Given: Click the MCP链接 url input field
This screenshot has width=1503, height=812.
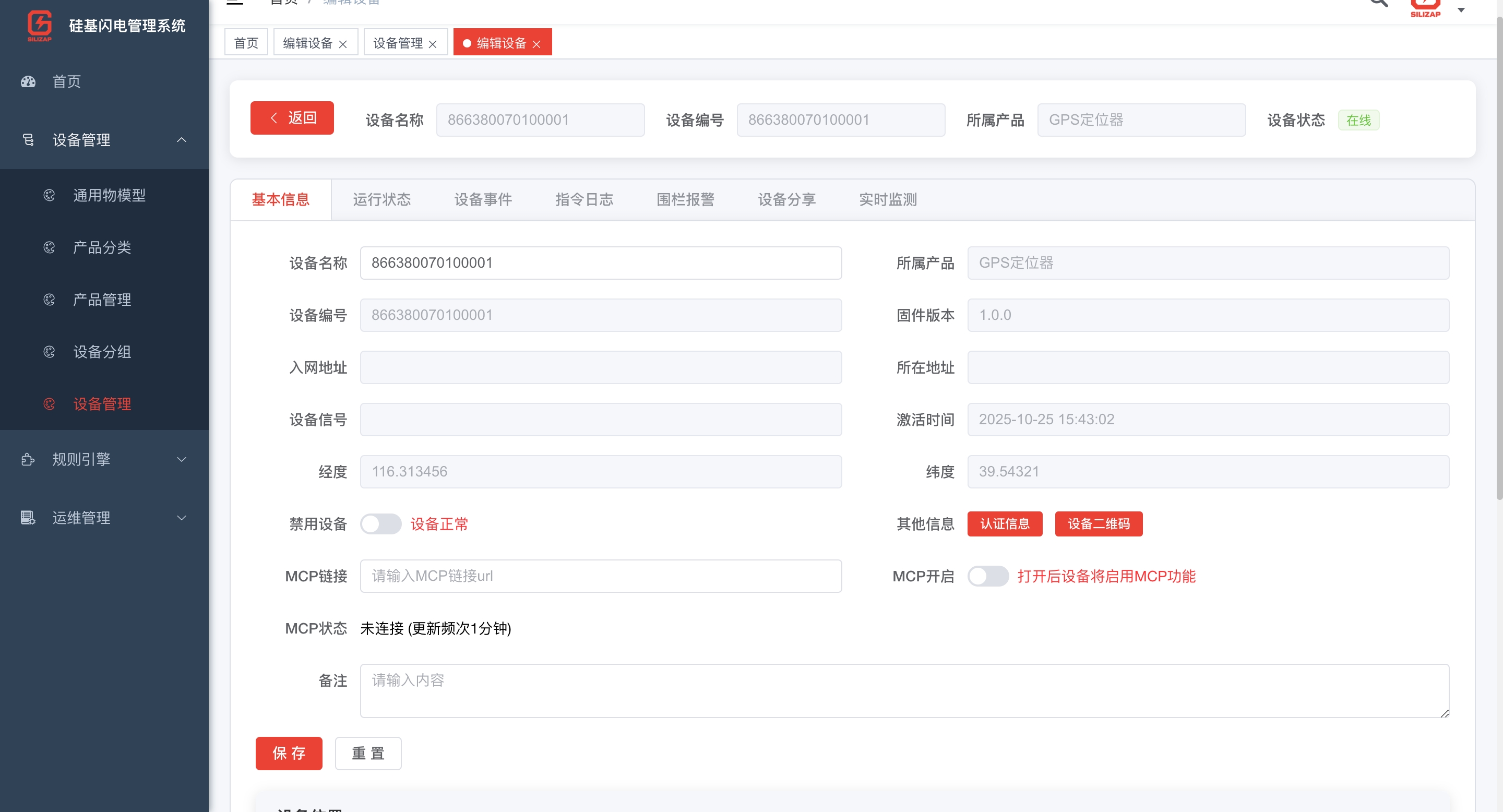Looking at the screenshot, I should (x=600, y=576).
